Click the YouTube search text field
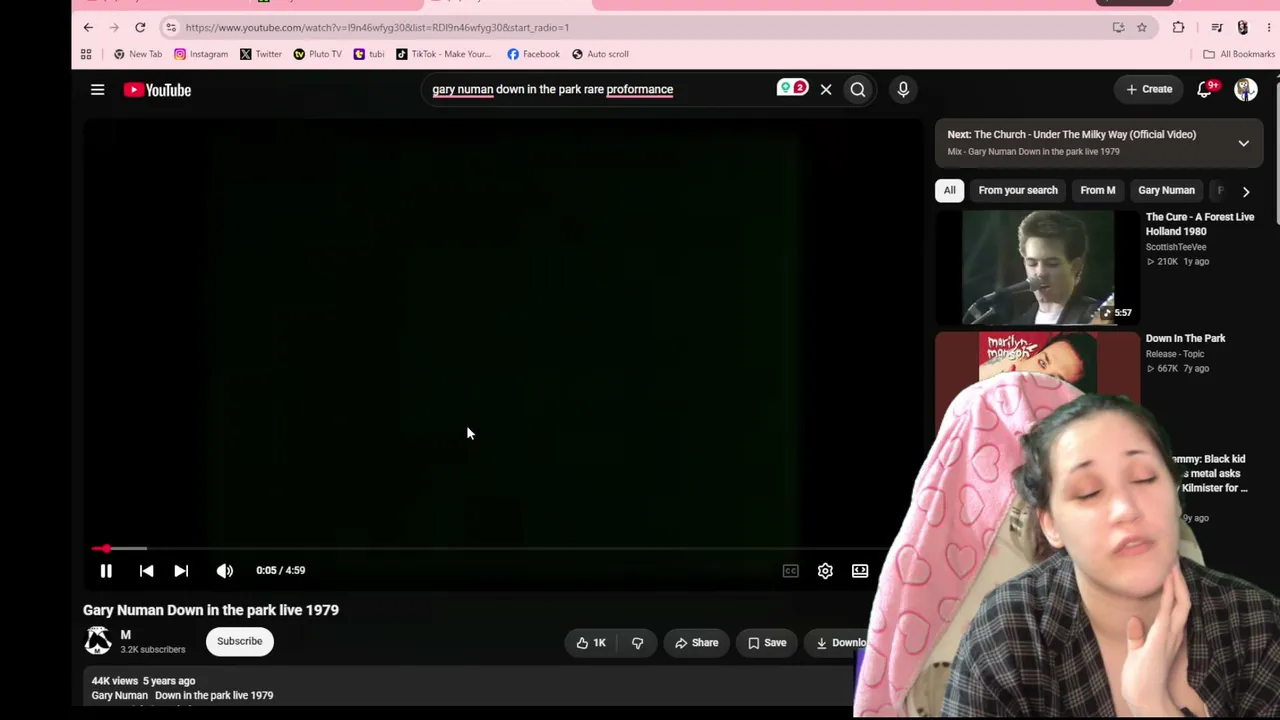Screen dimensions: 1280x720 tap(600, 90)
